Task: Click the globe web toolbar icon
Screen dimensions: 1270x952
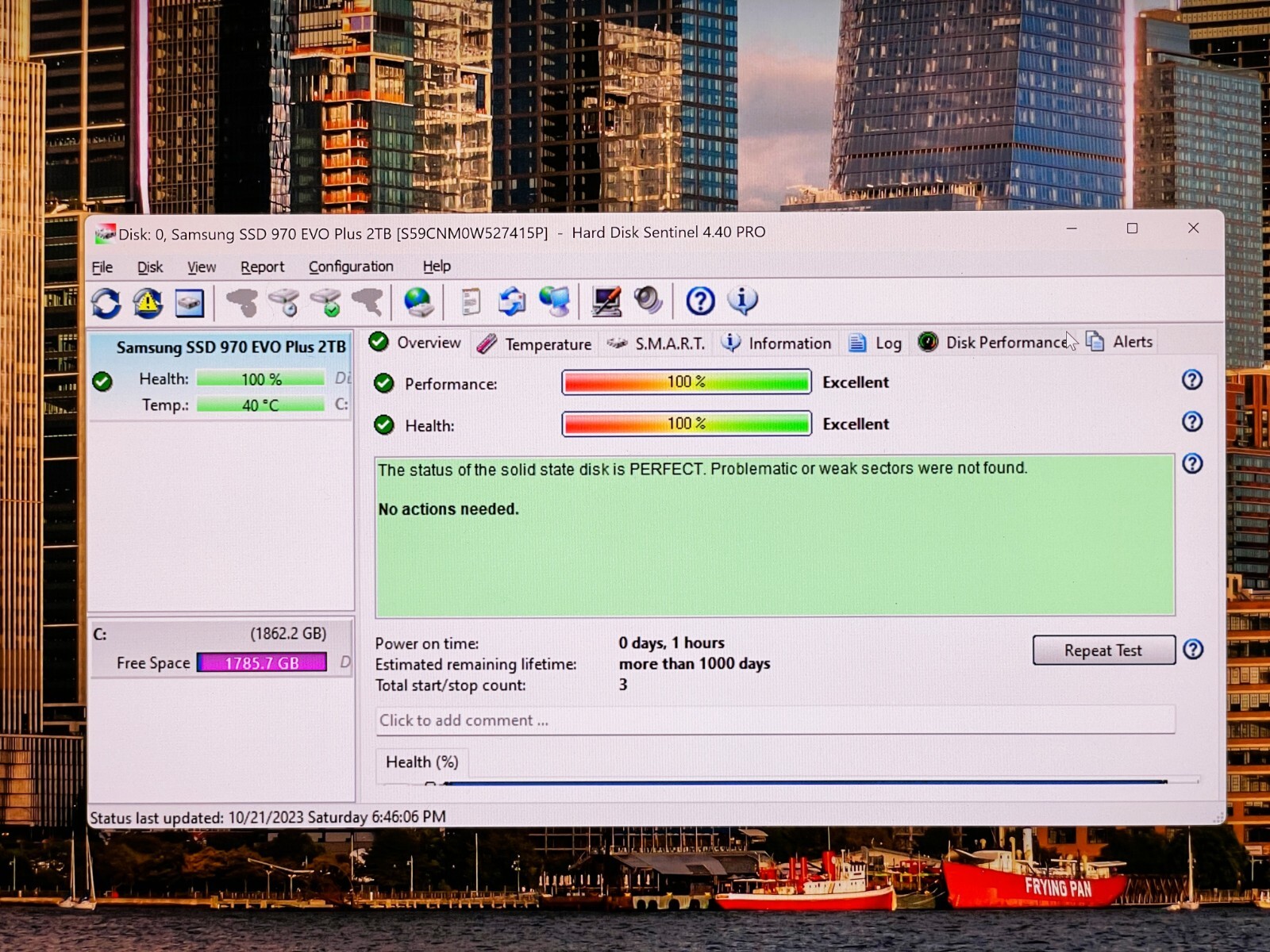Action: click(418, 302)
